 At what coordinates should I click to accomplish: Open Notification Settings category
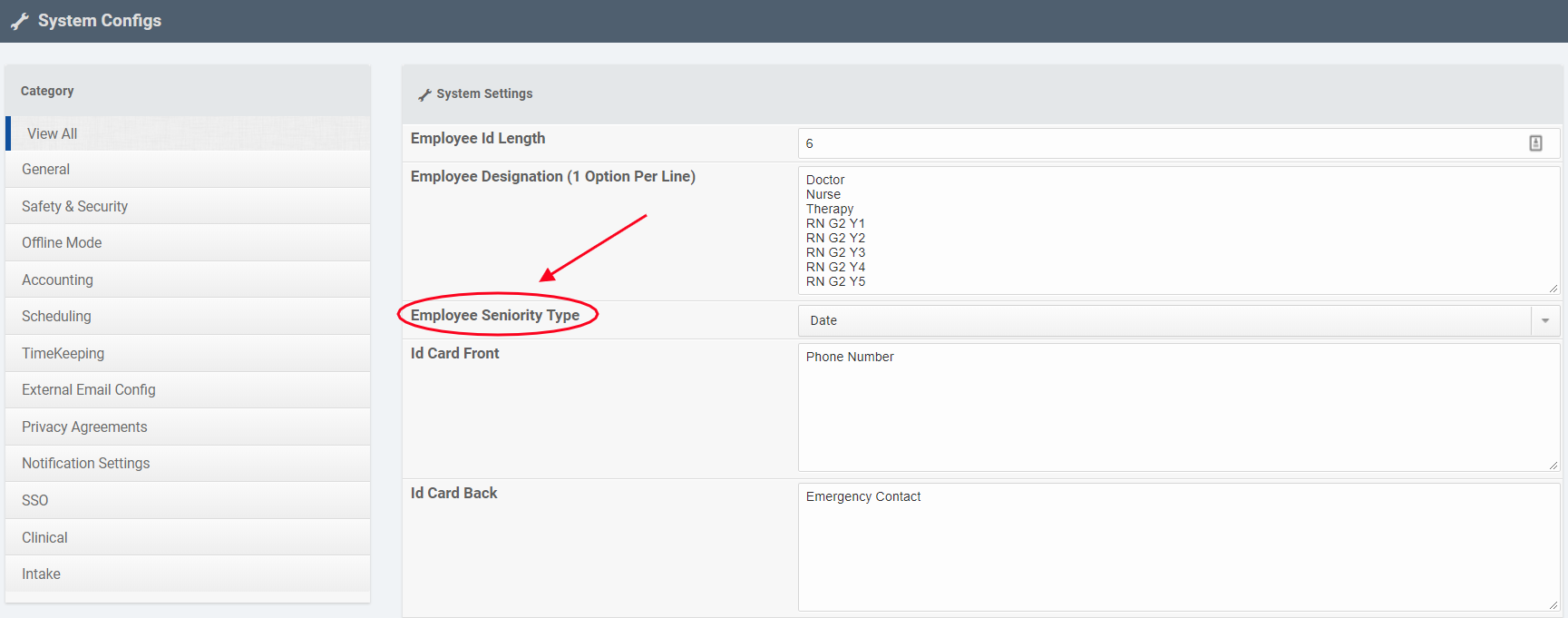[86, 464]
